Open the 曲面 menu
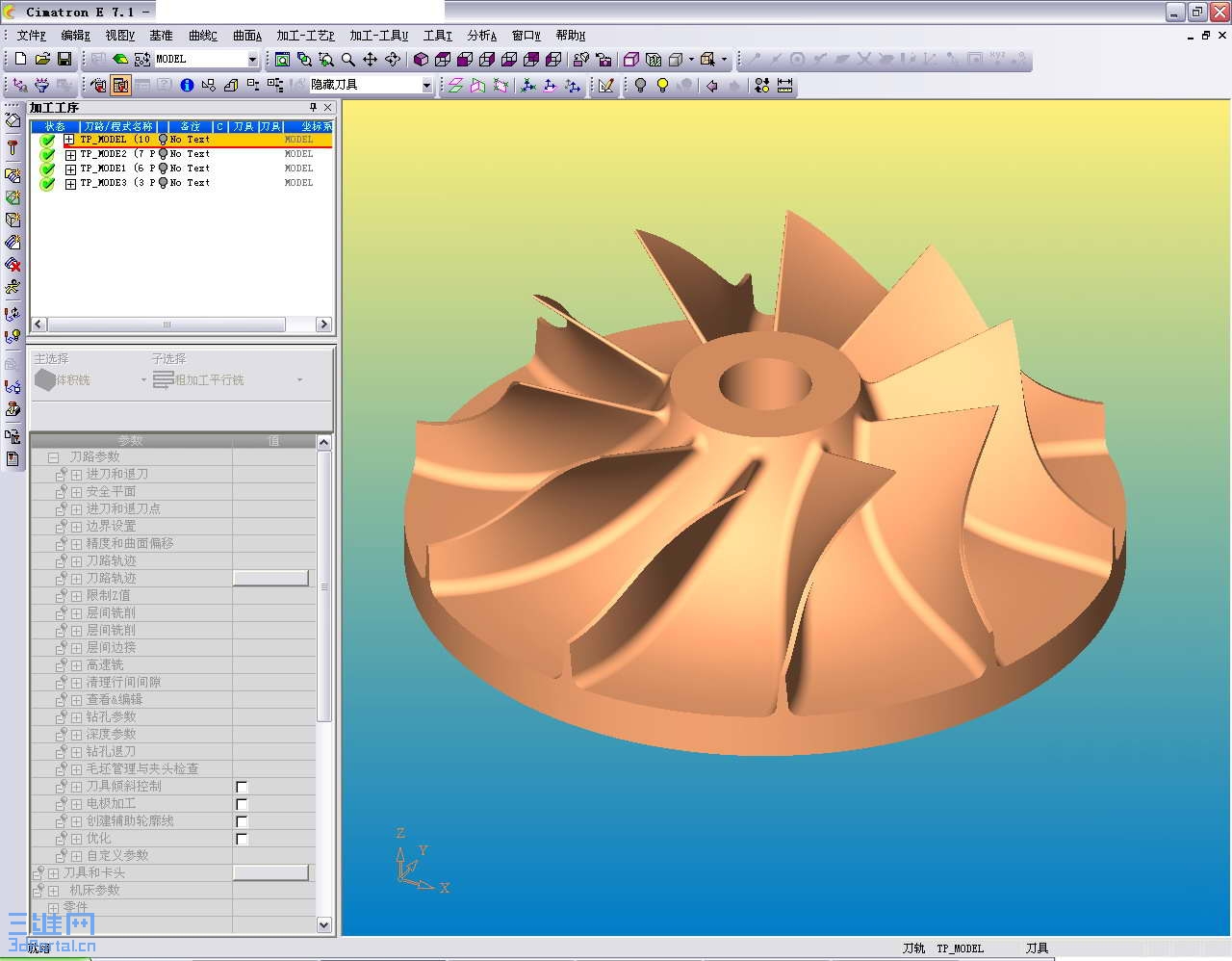 (247, 36)
